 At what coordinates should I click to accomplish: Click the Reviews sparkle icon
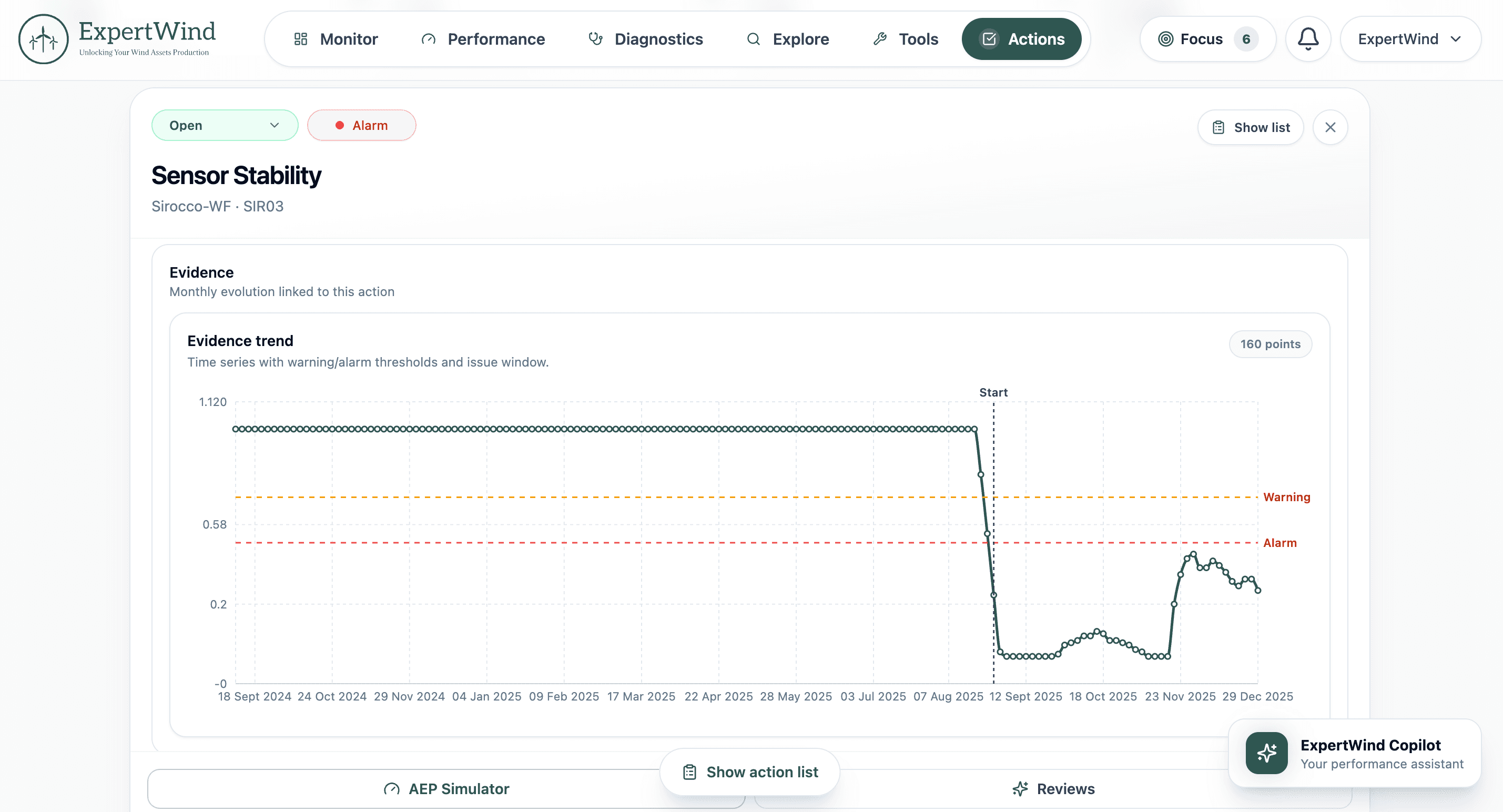pos(1020,789)
